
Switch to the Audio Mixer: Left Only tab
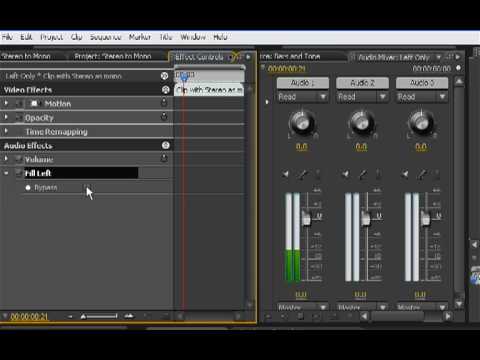[x=394, y=58]
